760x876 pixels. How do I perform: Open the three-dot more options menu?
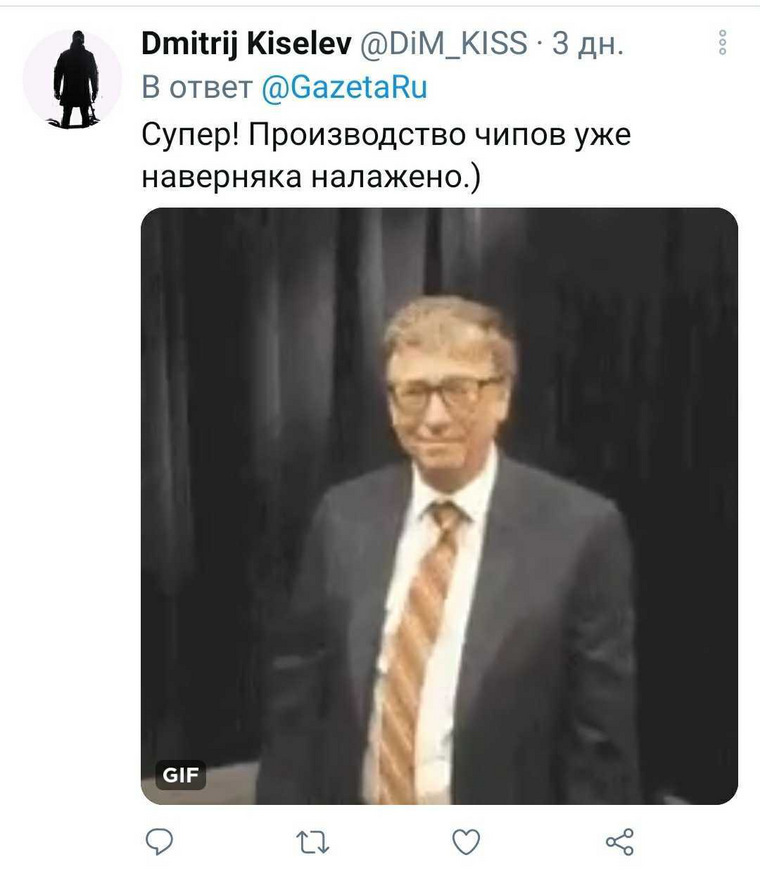tap(722, 42)
